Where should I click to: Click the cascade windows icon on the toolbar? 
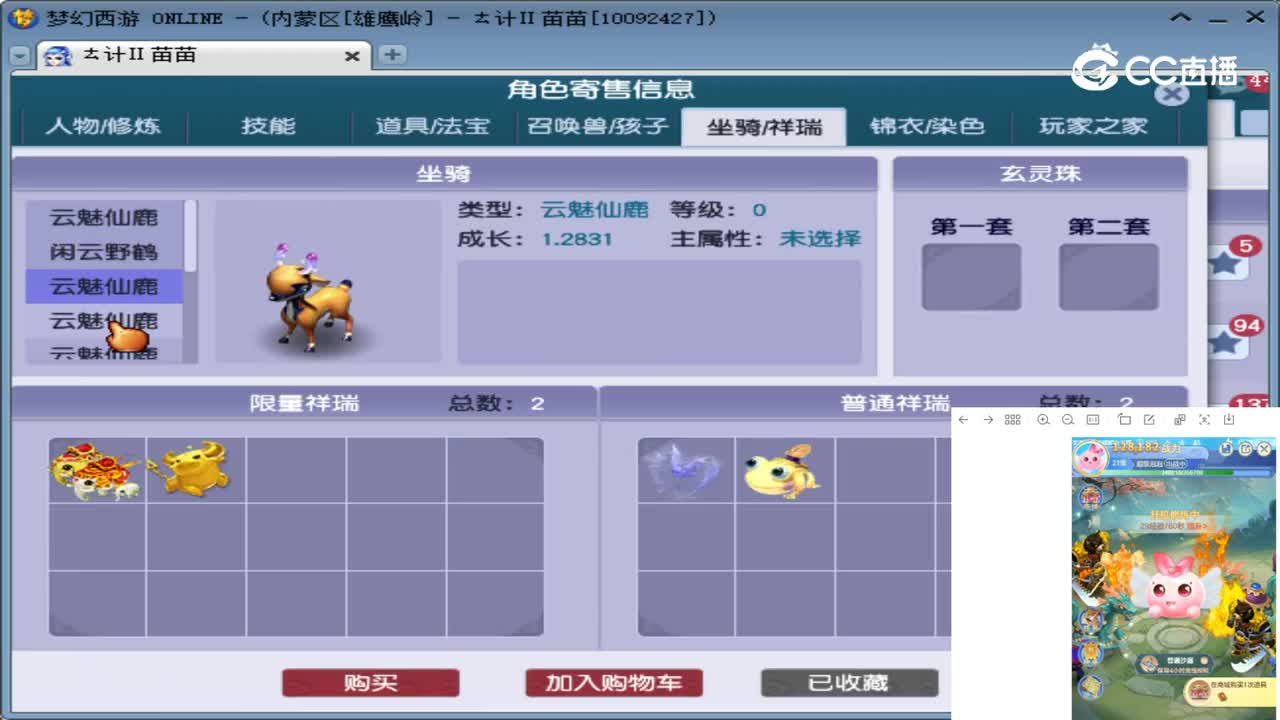tap(1179, 420)
